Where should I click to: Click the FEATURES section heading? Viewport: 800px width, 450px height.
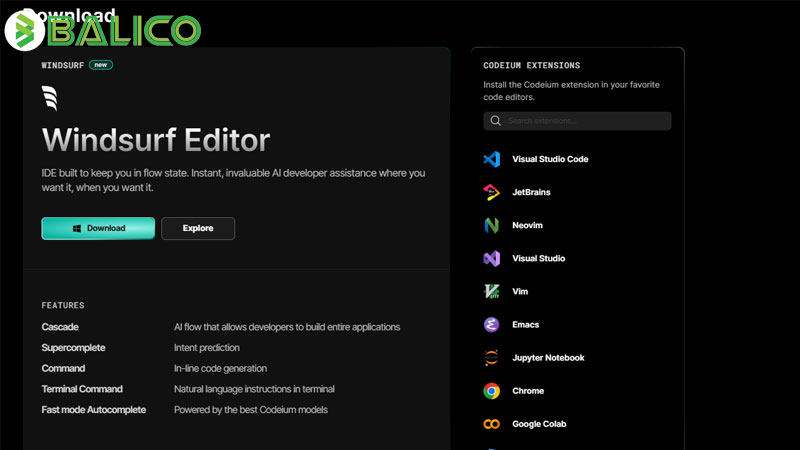click(x=63, y=305)
